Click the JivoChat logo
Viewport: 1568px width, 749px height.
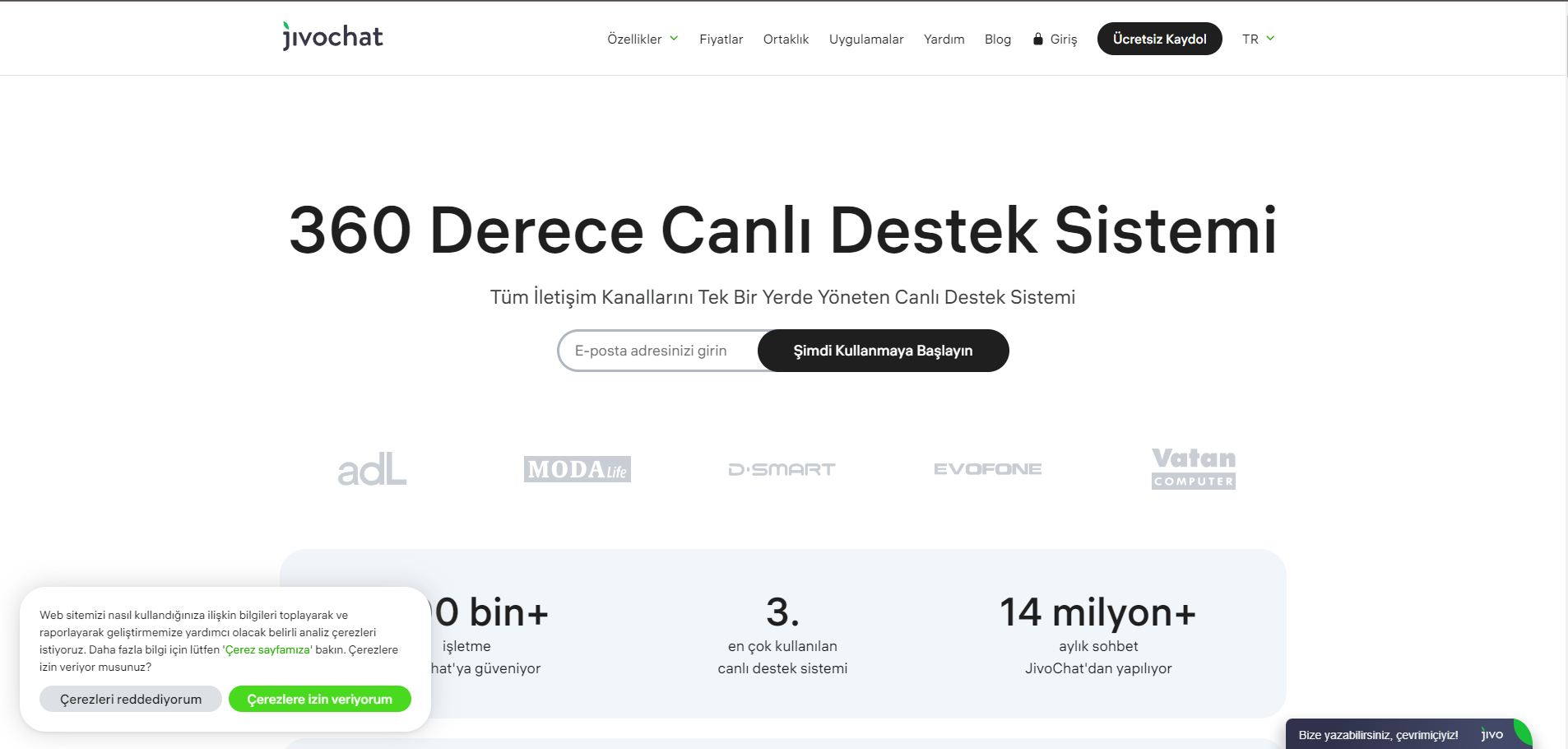pyautogui.click(x=332, y=37)
